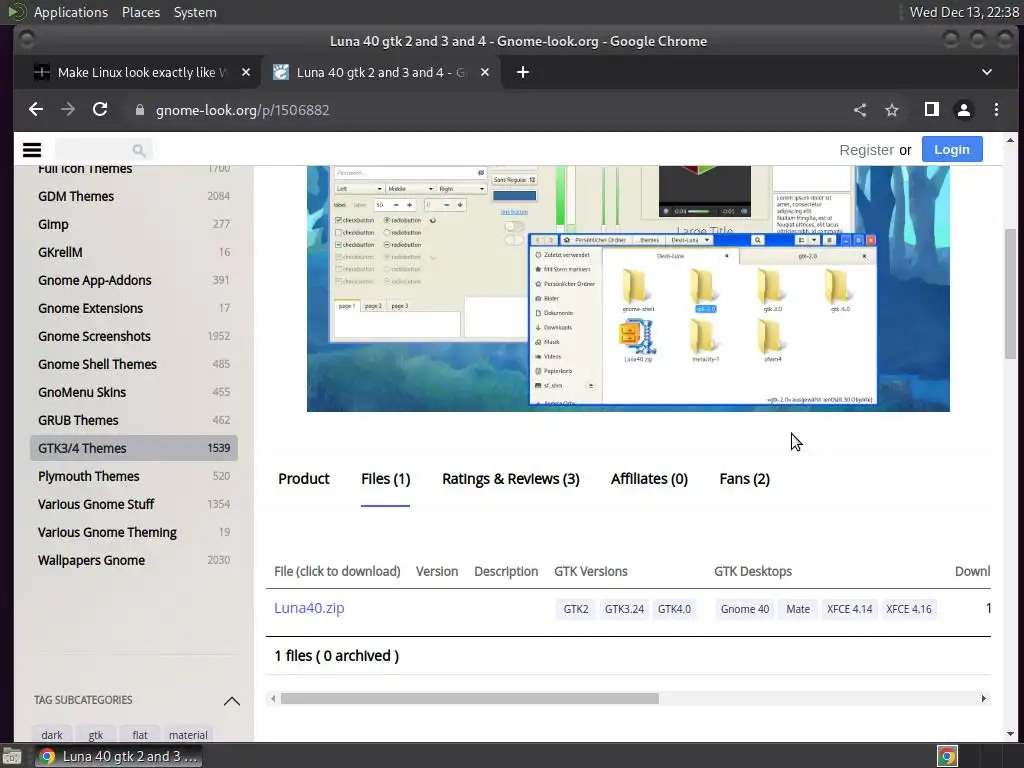The height and width of the screenshot is (768, 1024).
Task: Click the horizontal scrollbar under files table
Action: point(470,699)
